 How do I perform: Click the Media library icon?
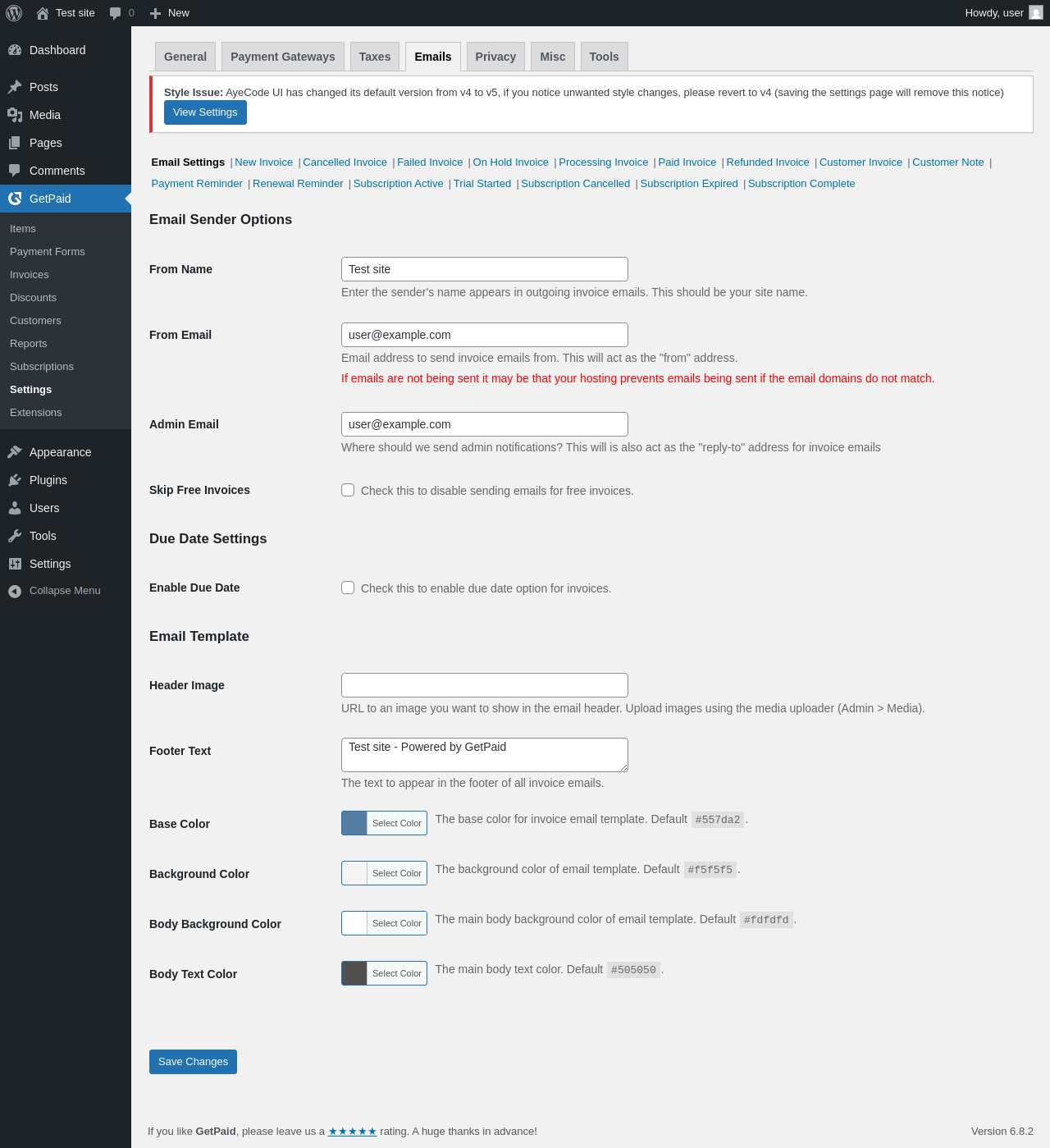pos(15,115)
